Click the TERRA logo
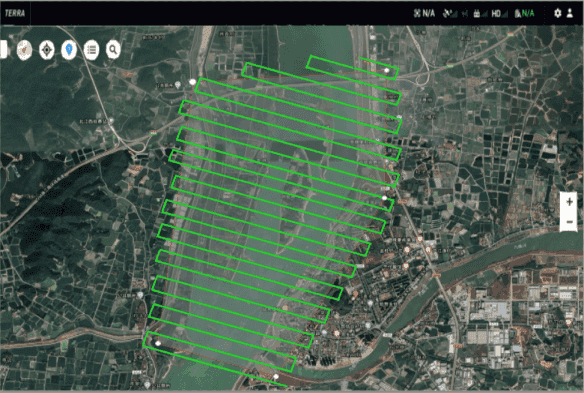 tap(15, 13)
